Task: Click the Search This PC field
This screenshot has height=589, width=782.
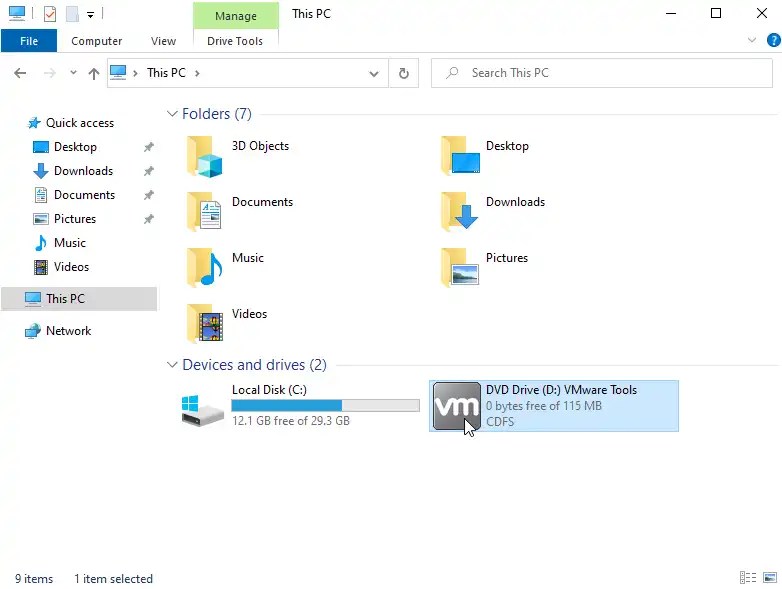Action: pyautogui.click(x=602, y=73)
